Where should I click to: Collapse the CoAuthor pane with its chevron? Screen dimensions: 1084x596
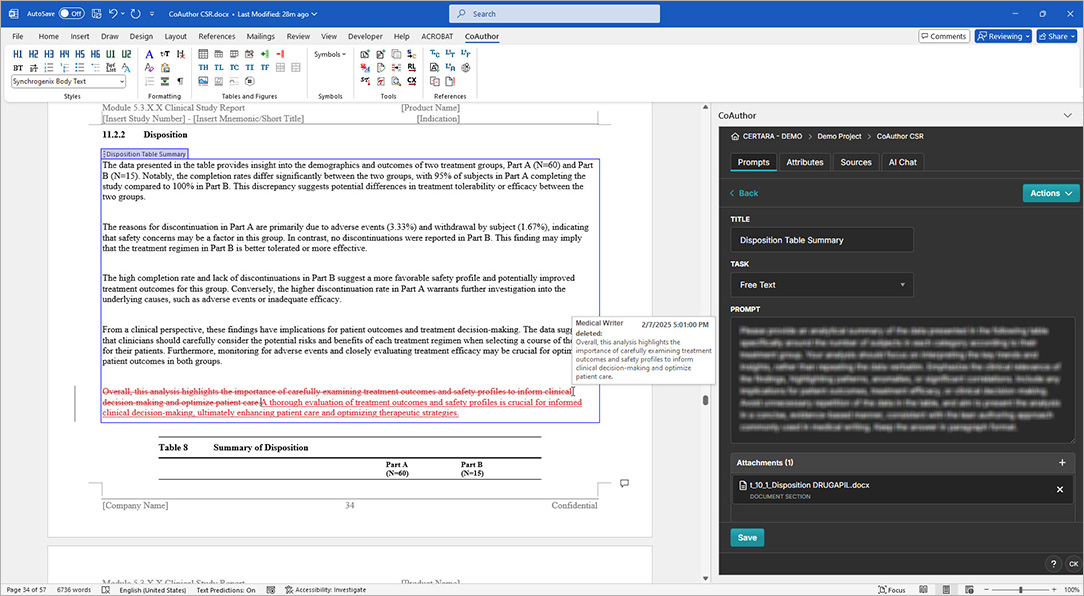1068,116
